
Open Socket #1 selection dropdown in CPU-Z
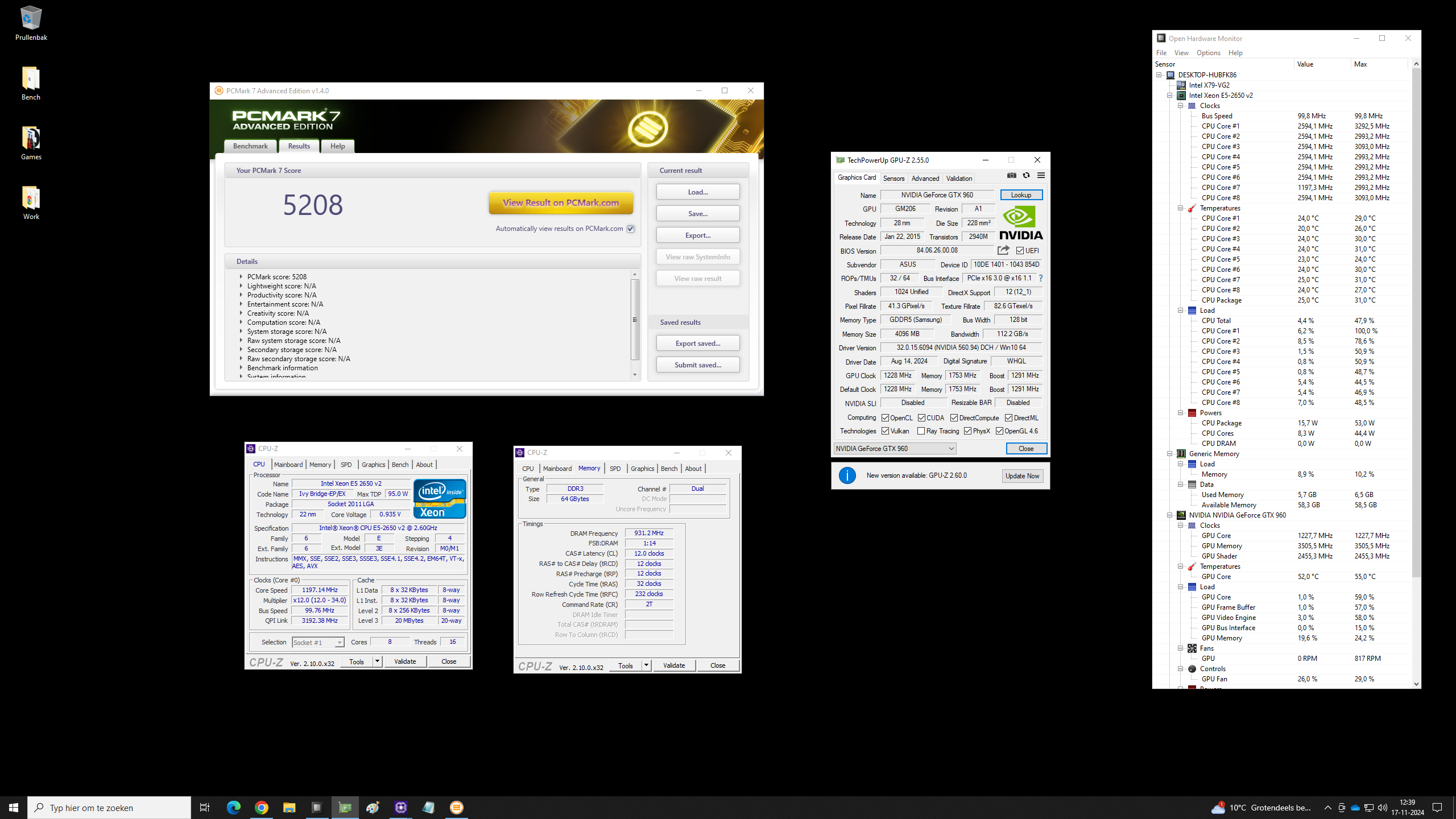[x=318, y=642]
